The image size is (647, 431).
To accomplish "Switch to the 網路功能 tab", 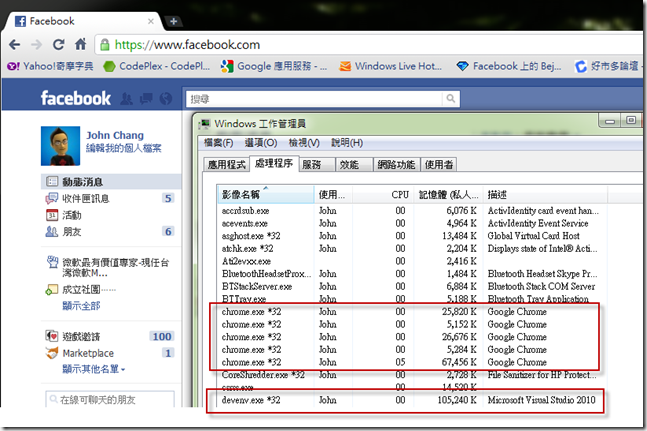I will point(396,165).
